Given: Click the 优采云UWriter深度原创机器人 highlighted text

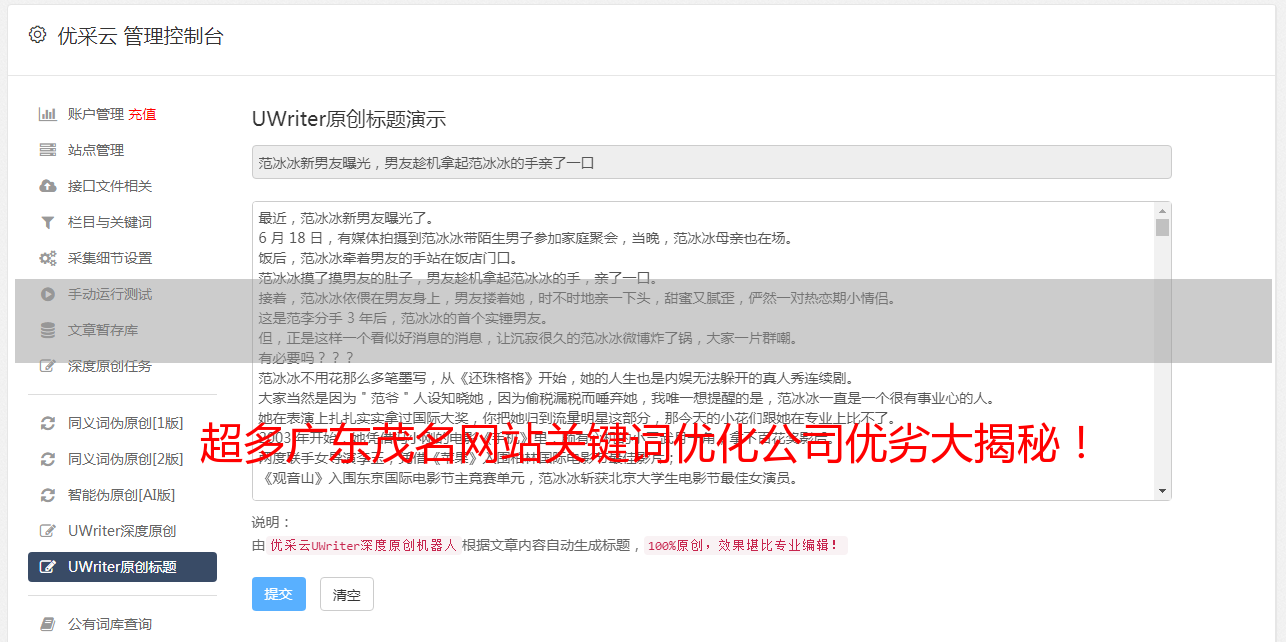Looking at the screenshot, I should [x=363, y=546].
